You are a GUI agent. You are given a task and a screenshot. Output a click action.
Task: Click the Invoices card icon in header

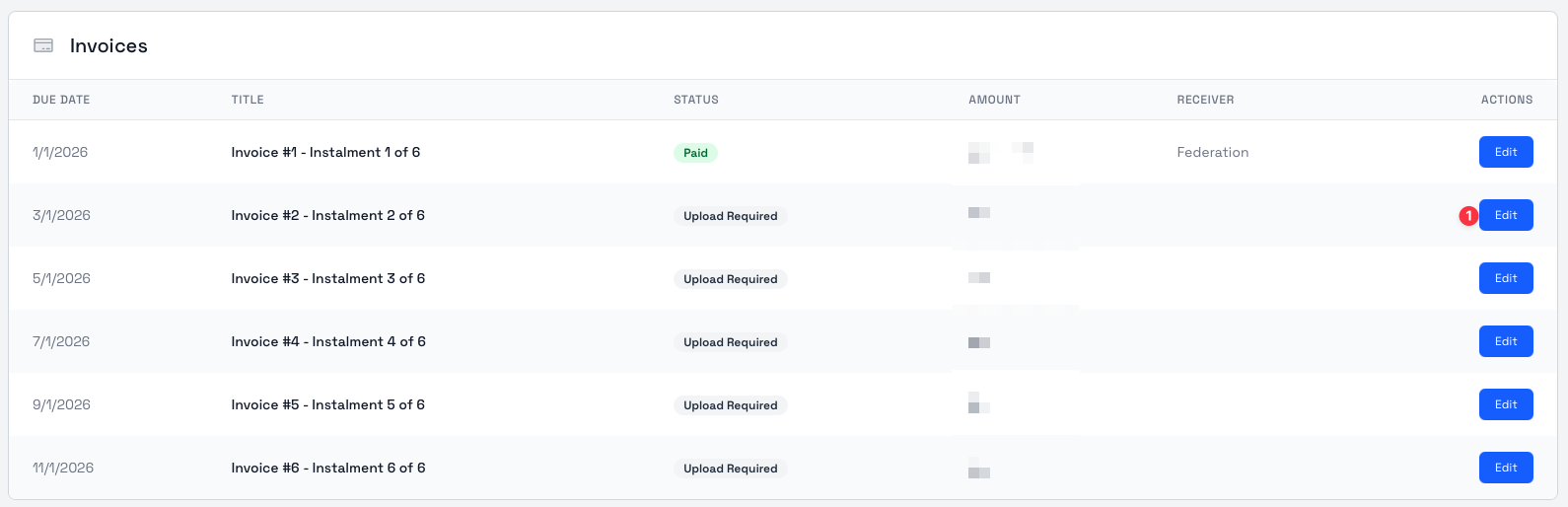tap(43, 45)
